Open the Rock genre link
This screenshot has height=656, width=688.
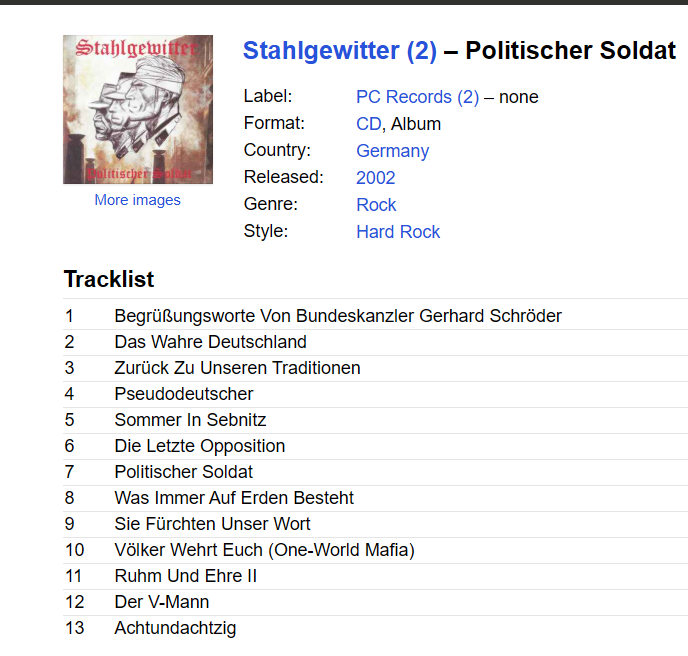[x=376, y=205]
